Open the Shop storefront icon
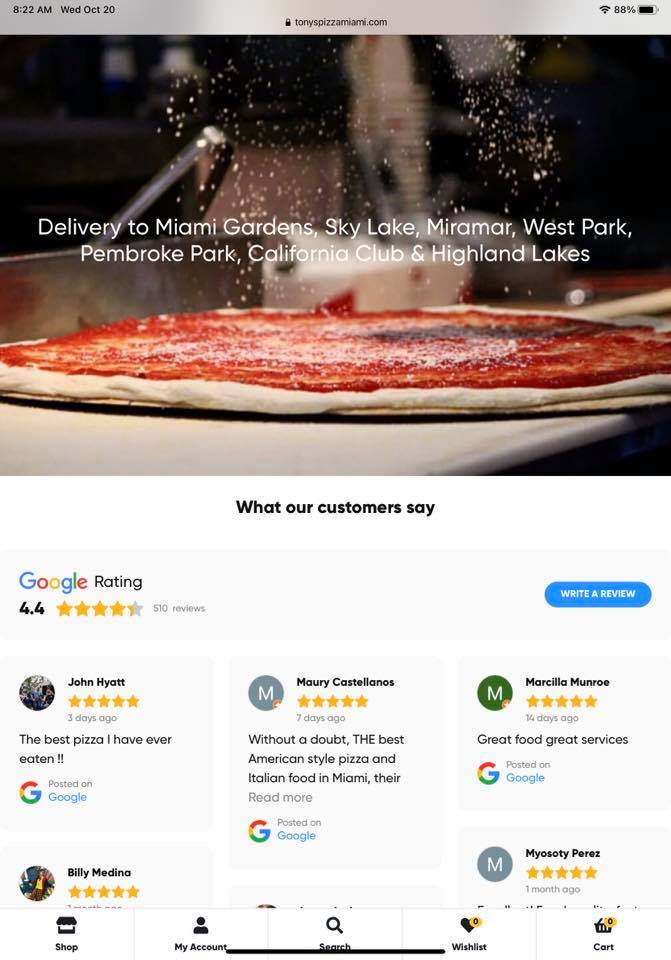671x960 pixels. (66, 925)
